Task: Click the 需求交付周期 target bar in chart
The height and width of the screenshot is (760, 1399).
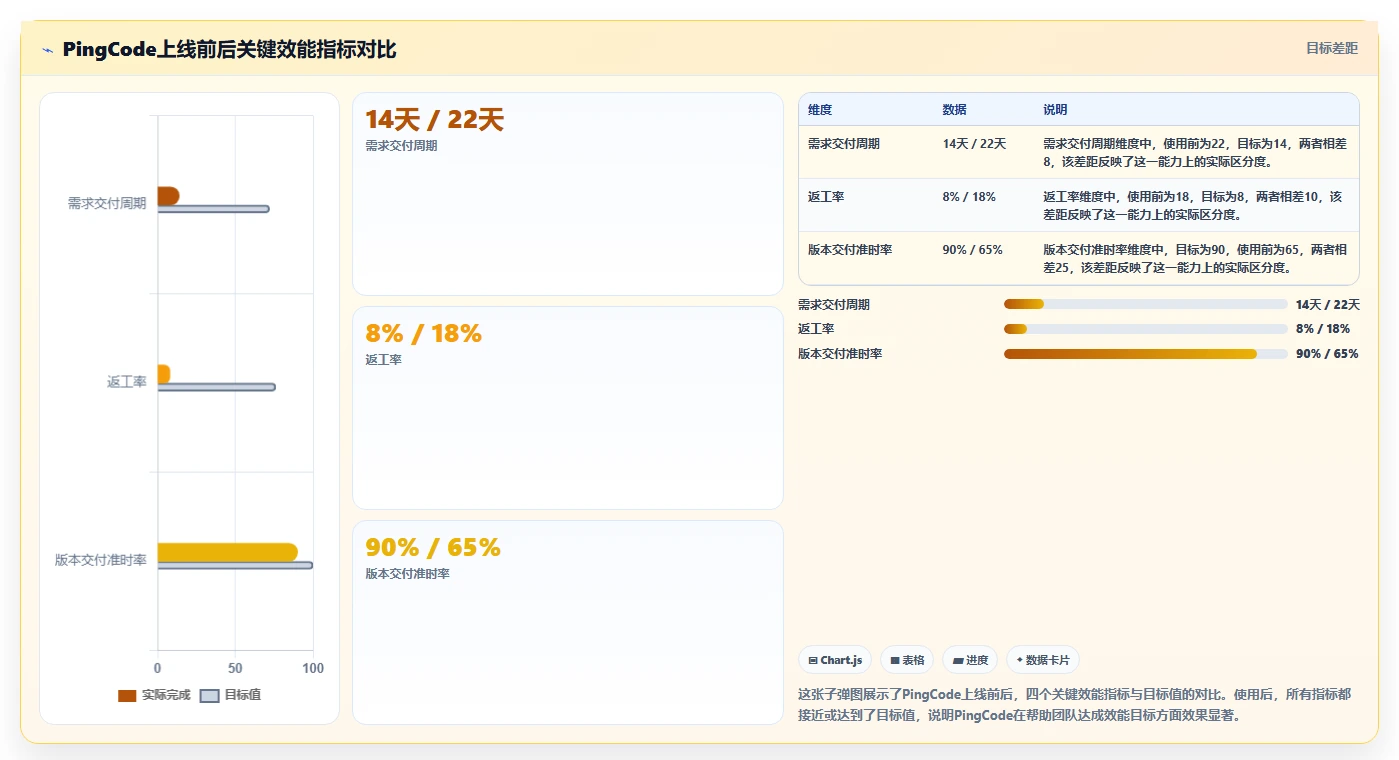Action: [213, 209]
